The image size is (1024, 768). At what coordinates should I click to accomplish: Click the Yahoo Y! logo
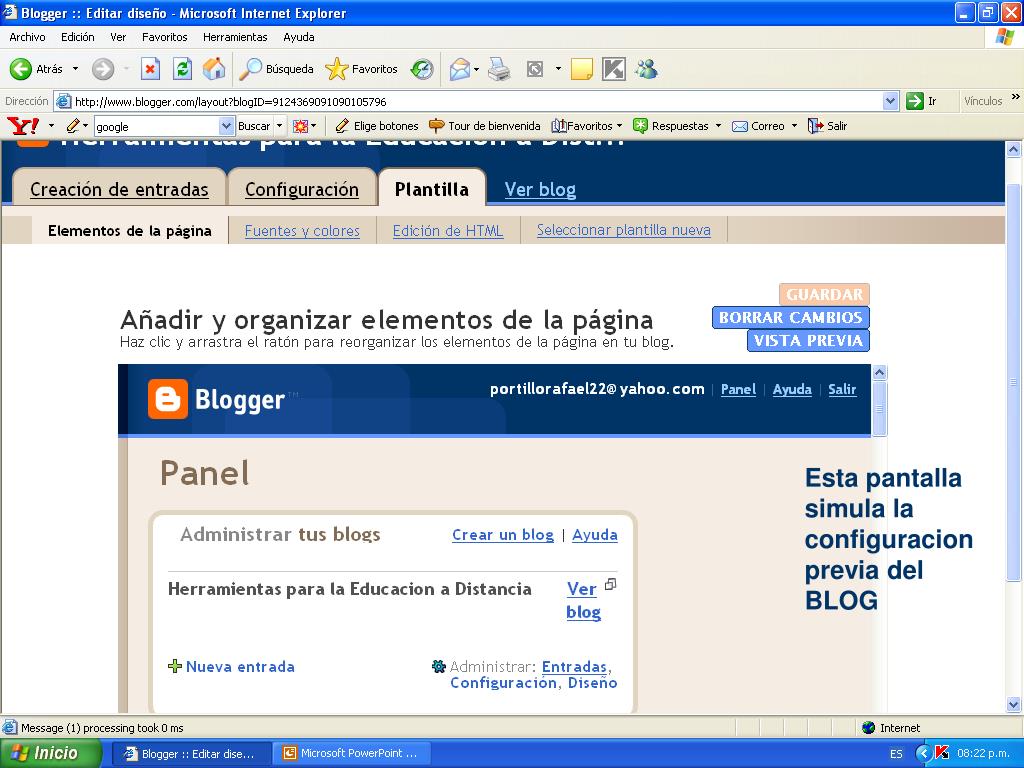pyautogui.click(x=23, y=125)
